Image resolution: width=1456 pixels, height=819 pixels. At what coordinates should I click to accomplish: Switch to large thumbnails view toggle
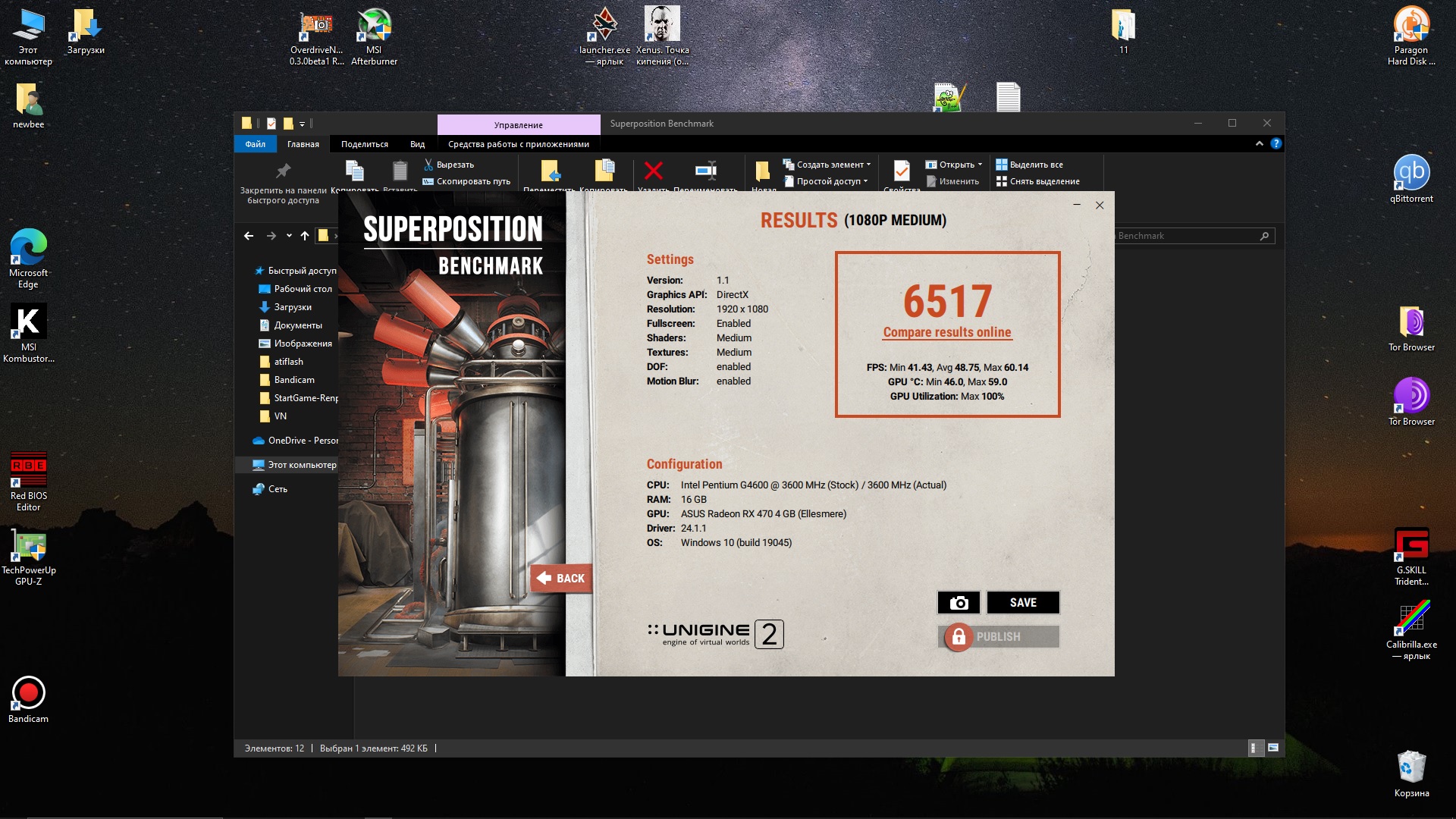point(1273,748)
